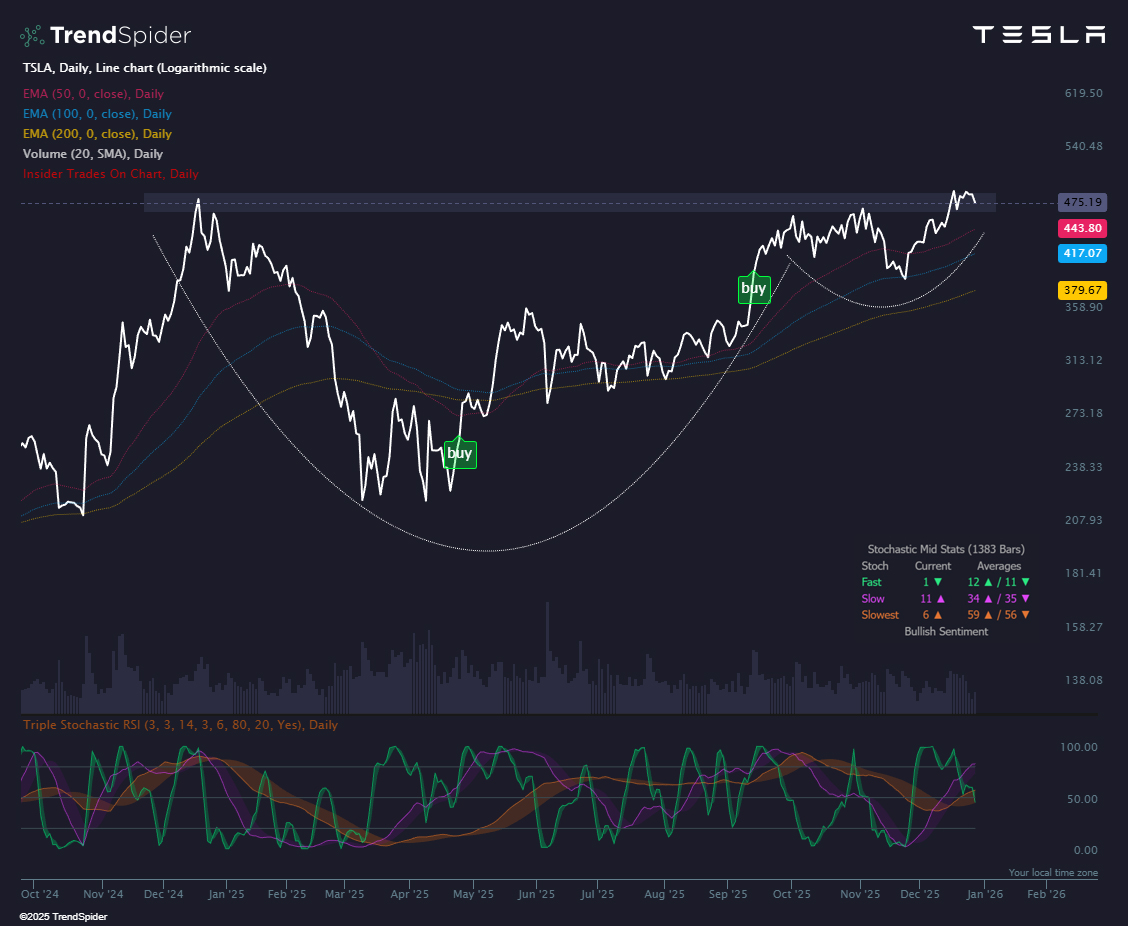Toggle the EMA (50, 0, close) indicator label

[93, 93]
